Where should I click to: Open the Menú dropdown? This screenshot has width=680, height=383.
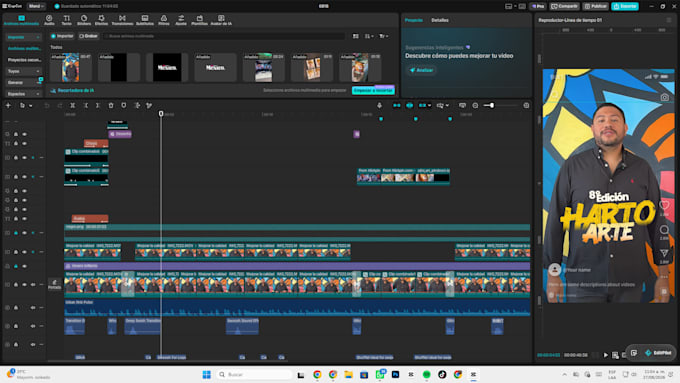tap(36, 6)
